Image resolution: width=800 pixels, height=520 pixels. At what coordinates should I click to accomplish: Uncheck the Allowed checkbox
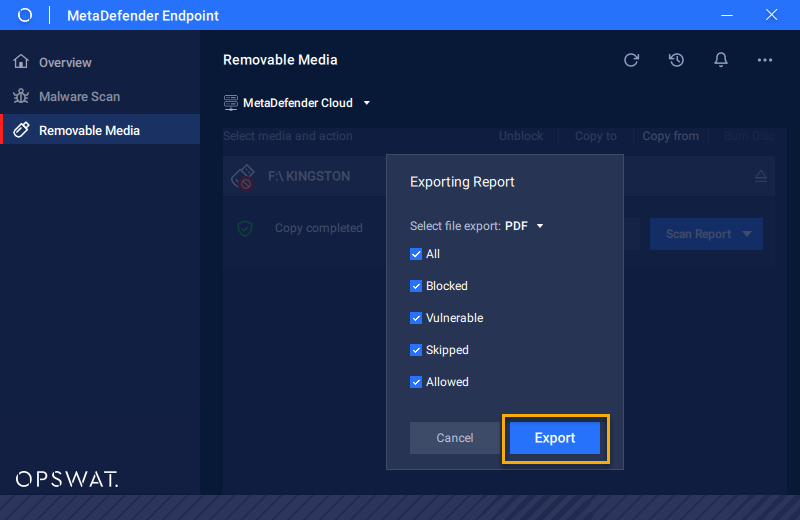tap(416, 382)
